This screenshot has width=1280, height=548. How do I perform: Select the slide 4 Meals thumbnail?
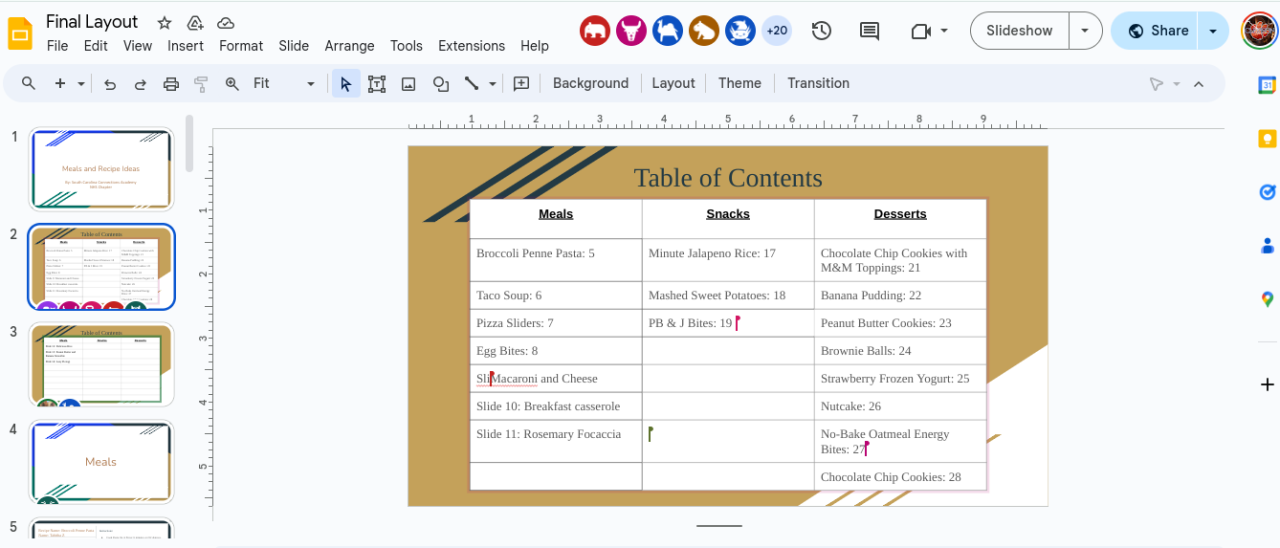pos(101,461)
